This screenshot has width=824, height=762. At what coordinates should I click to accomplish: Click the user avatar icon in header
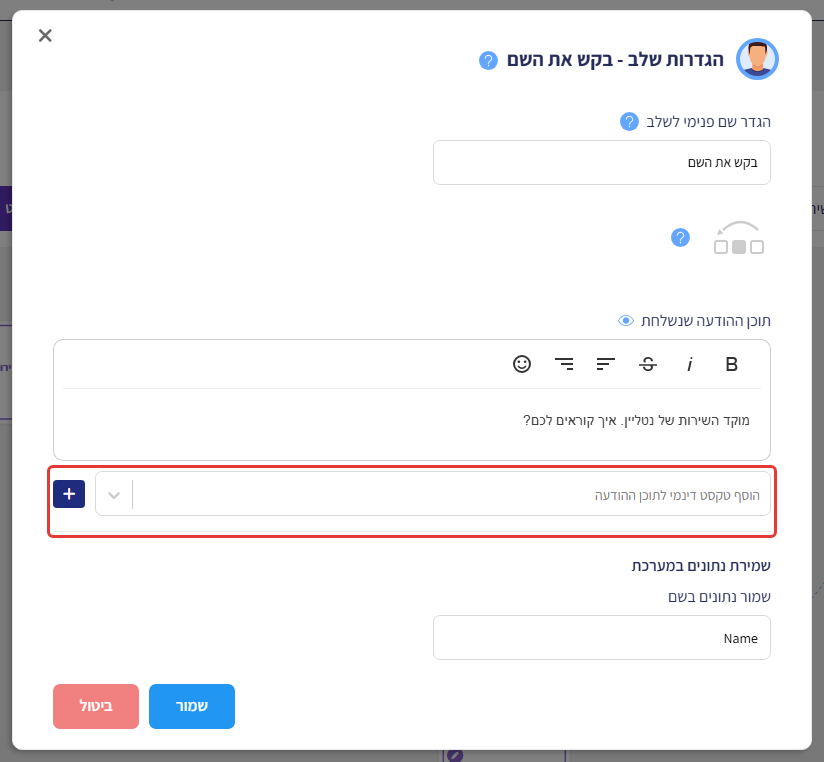[x=757, y=59]
